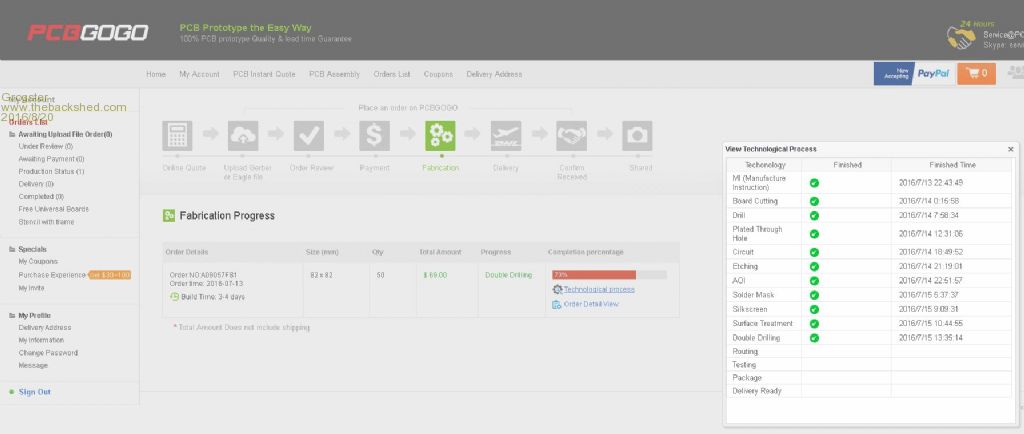The width and height of the screenshot is (1024, 434).
Task: Open the Technological process link
Action: point(598,289)
